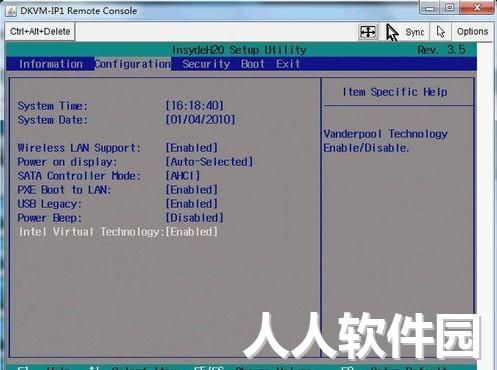Click the 'InsydeH20 Setup Utility' title
497x370 pixels.
point(239,50)
